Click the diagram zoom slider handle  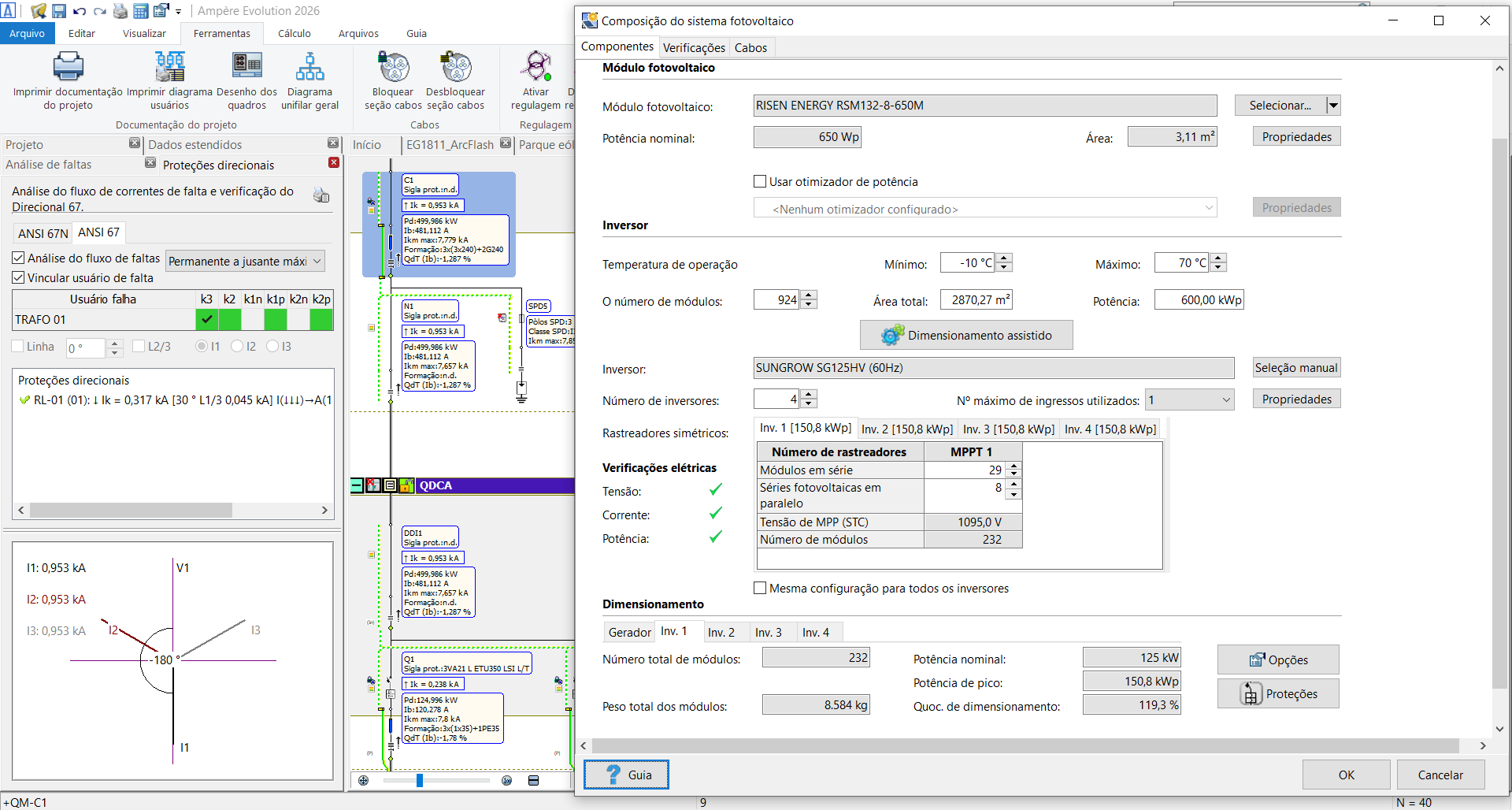(x=420, y=780)
